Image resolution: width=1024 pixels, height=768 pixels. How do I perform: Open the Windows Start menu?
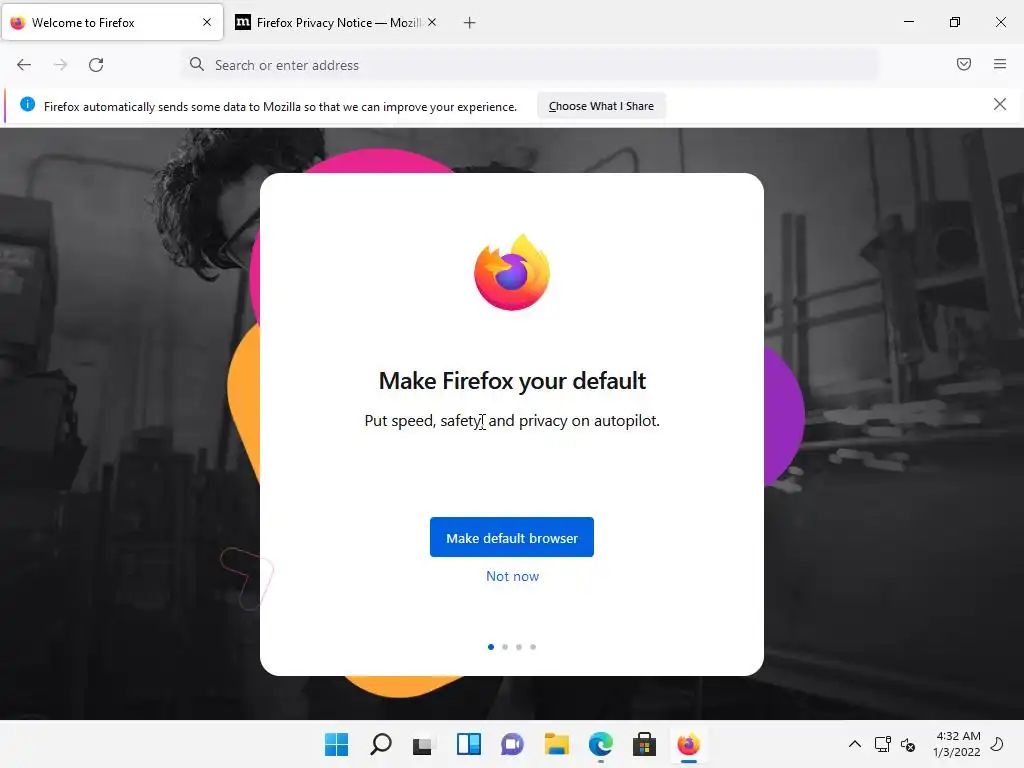[336, 744]
